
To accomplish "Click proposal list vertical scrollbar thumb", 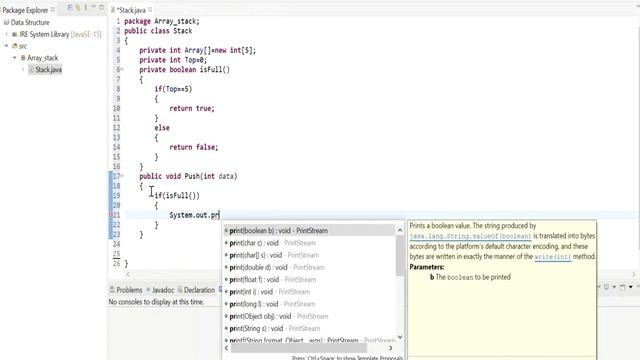I will click(x=400, y=256).
